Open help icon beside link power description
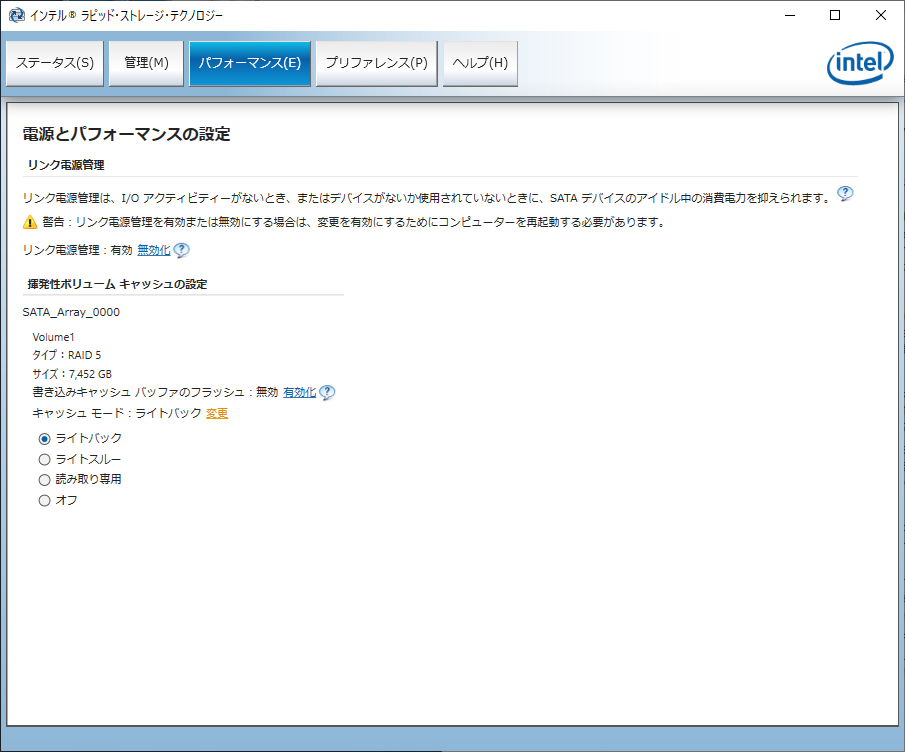 845,194
